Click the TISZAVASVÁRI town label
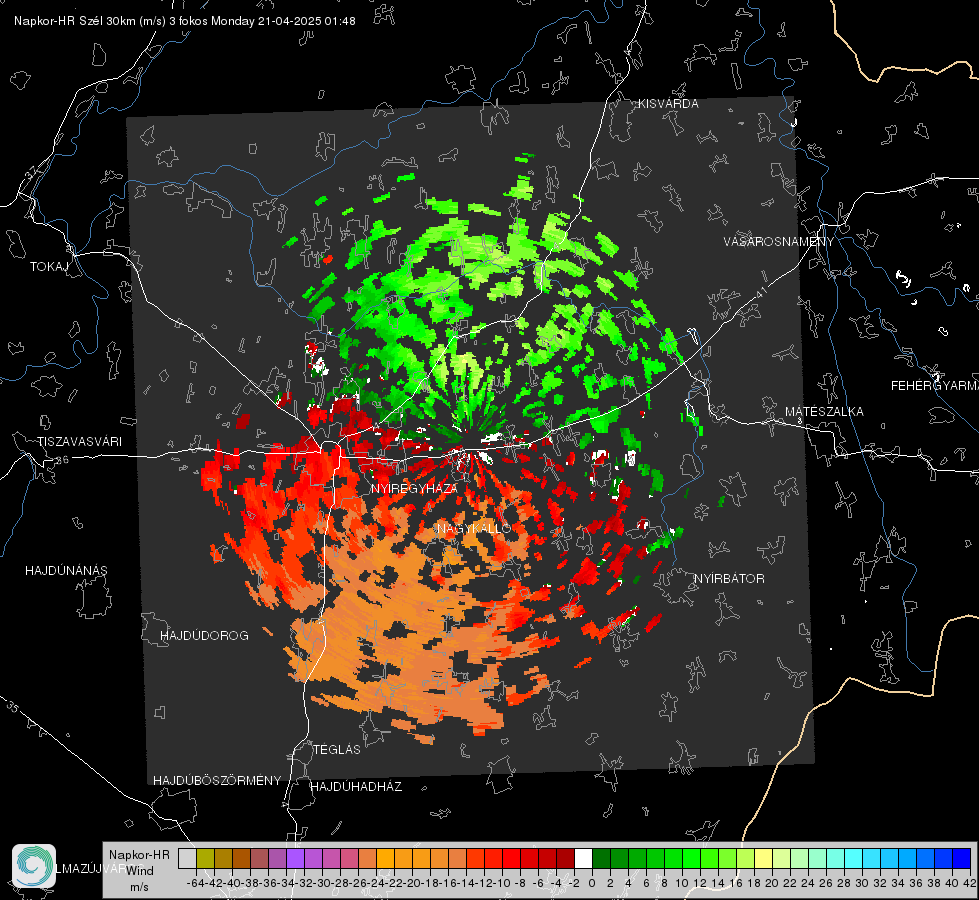Image resolution: width=979 pixels, height=900 pixels. pyautogui.click(x=79, y=442)
